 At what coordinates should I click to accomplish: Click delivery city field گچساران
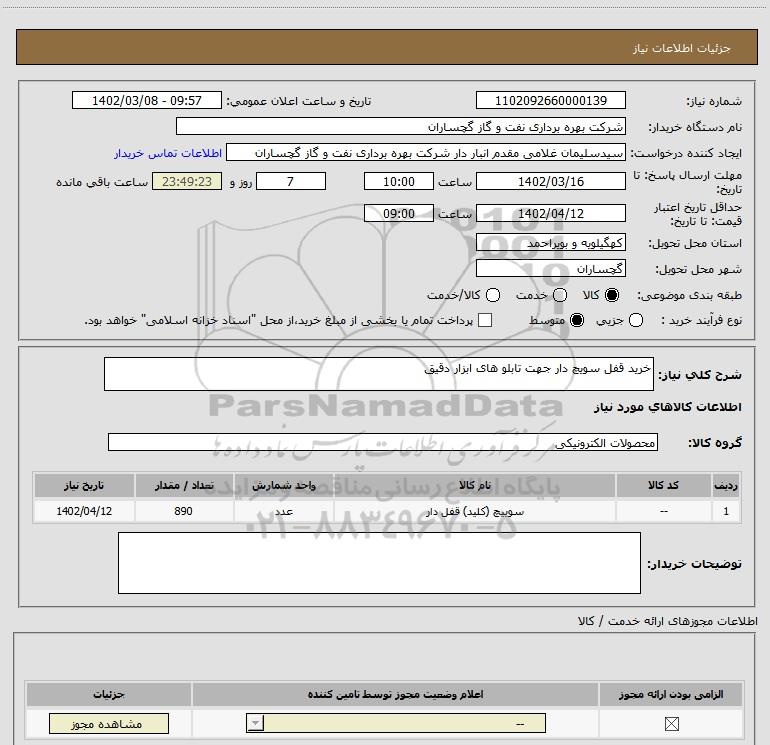point(550,269)
